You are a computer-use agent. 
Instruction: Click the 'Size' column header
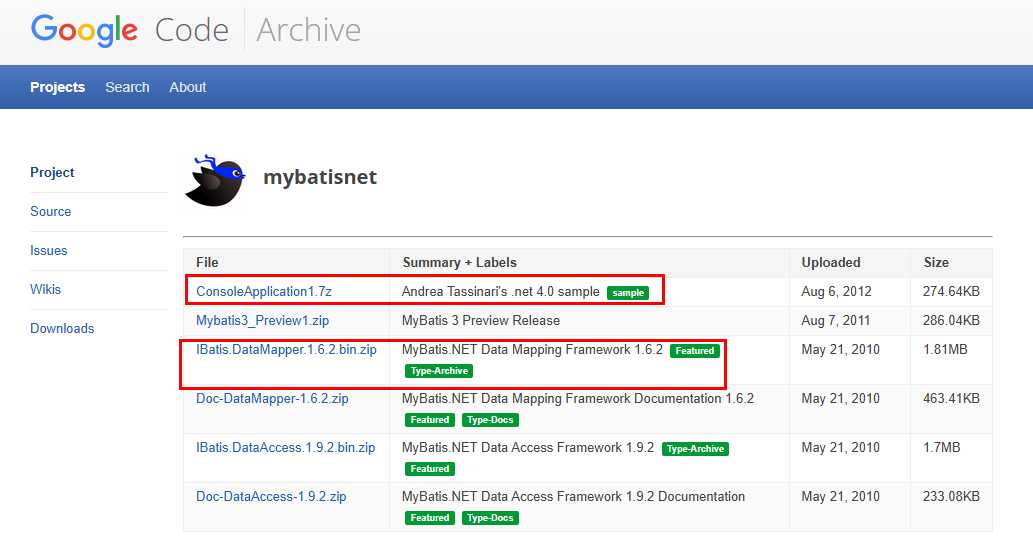click(x=935, y=262)
